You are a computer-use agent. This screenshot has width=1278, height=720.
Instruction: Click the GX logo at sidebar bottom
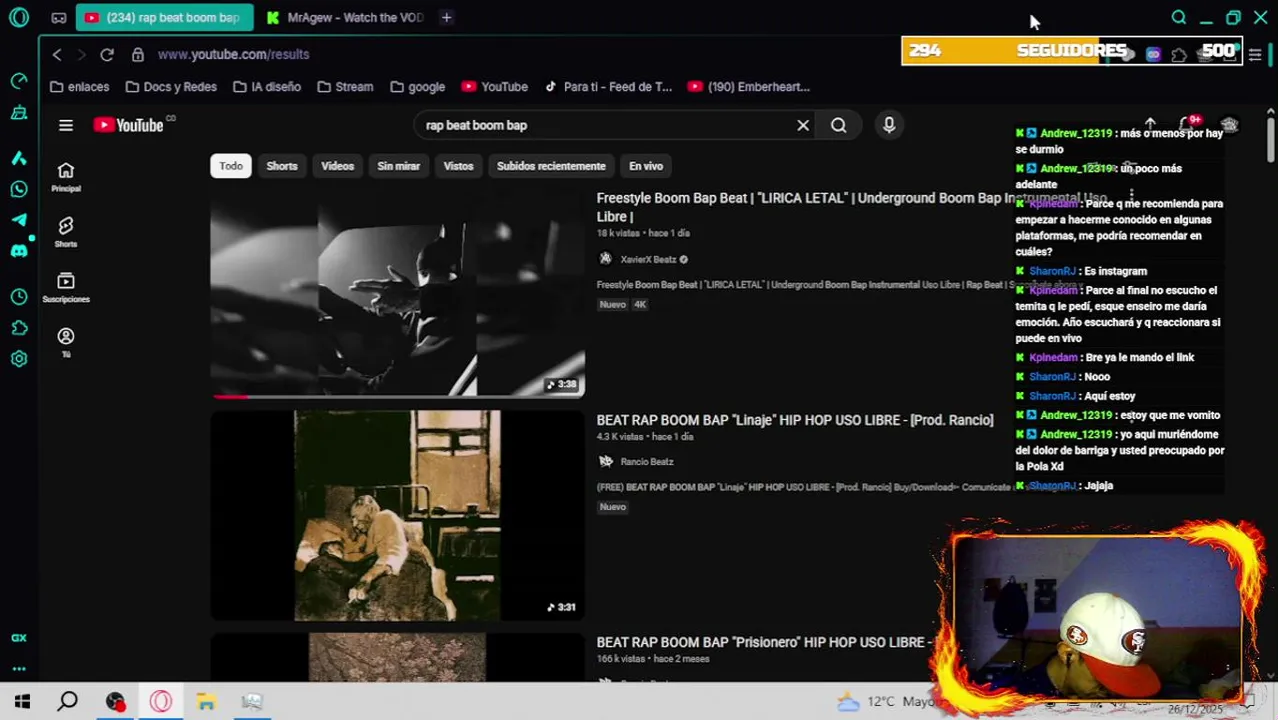point(19,638)
